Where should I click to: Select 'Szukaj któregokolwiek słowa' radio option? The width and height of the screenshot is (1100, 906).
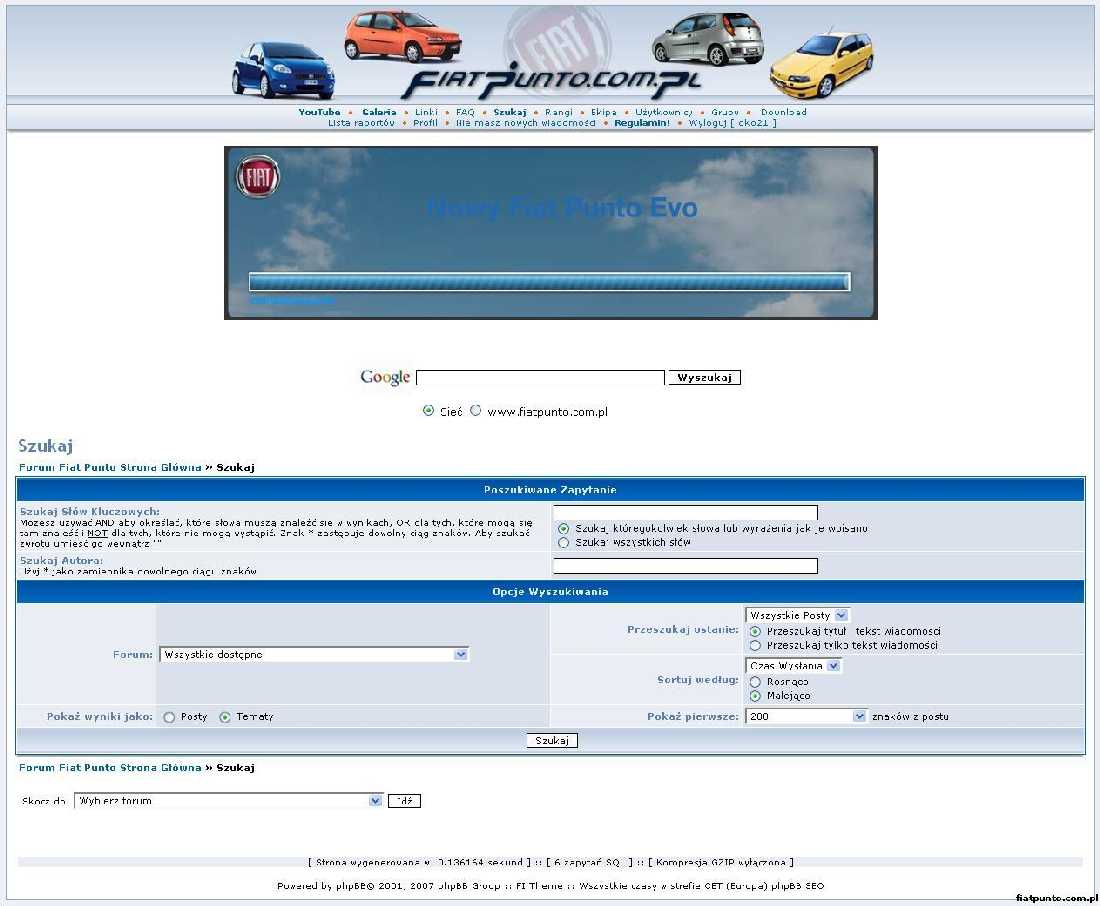(x=563, y=528)
